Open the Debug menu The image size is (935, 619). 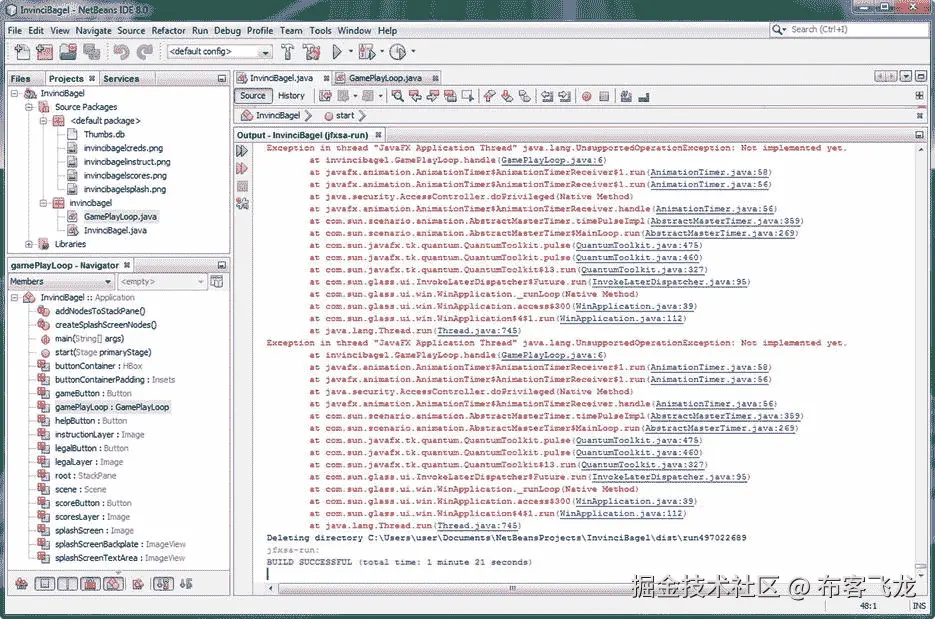[x=227, y=30]
